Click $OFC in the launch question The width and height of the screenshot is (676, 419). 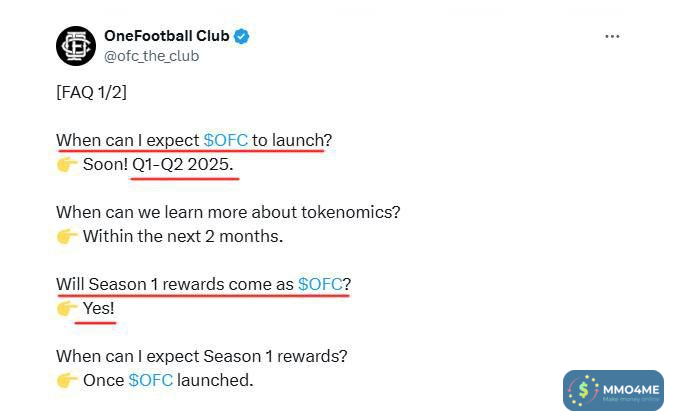(x=225, y=140)
